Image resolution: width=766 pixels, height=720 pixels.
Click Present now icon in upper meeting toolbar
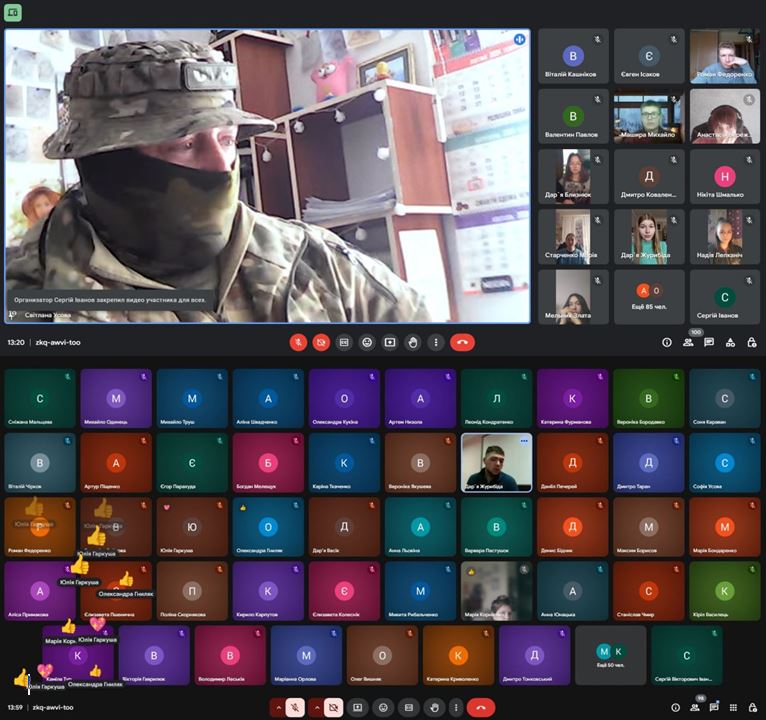click(x=390, y=342)
